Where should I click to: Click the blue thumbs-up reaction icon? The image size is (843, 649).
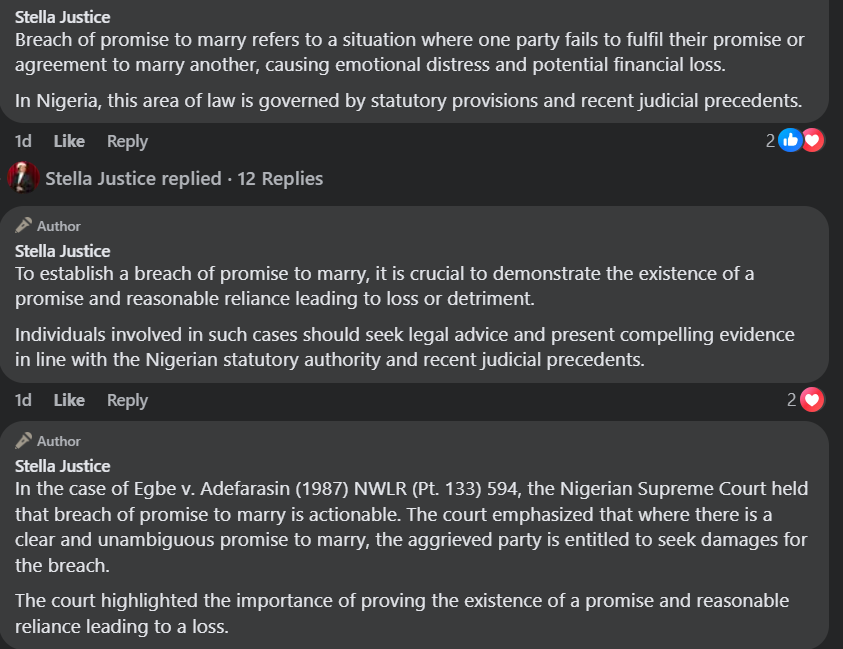(790, 141)
